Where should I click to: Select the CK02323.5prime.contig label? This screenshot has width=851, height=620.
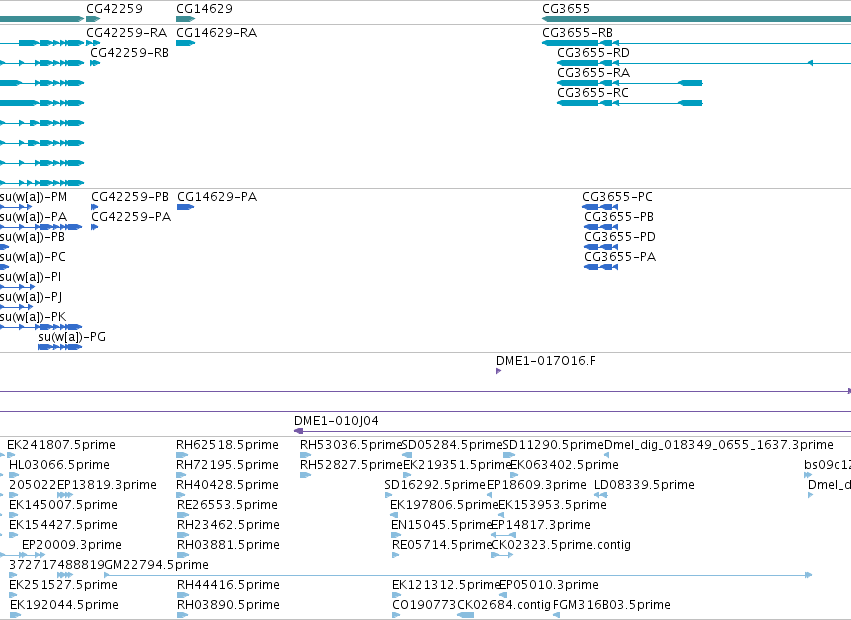coord(561,545)
